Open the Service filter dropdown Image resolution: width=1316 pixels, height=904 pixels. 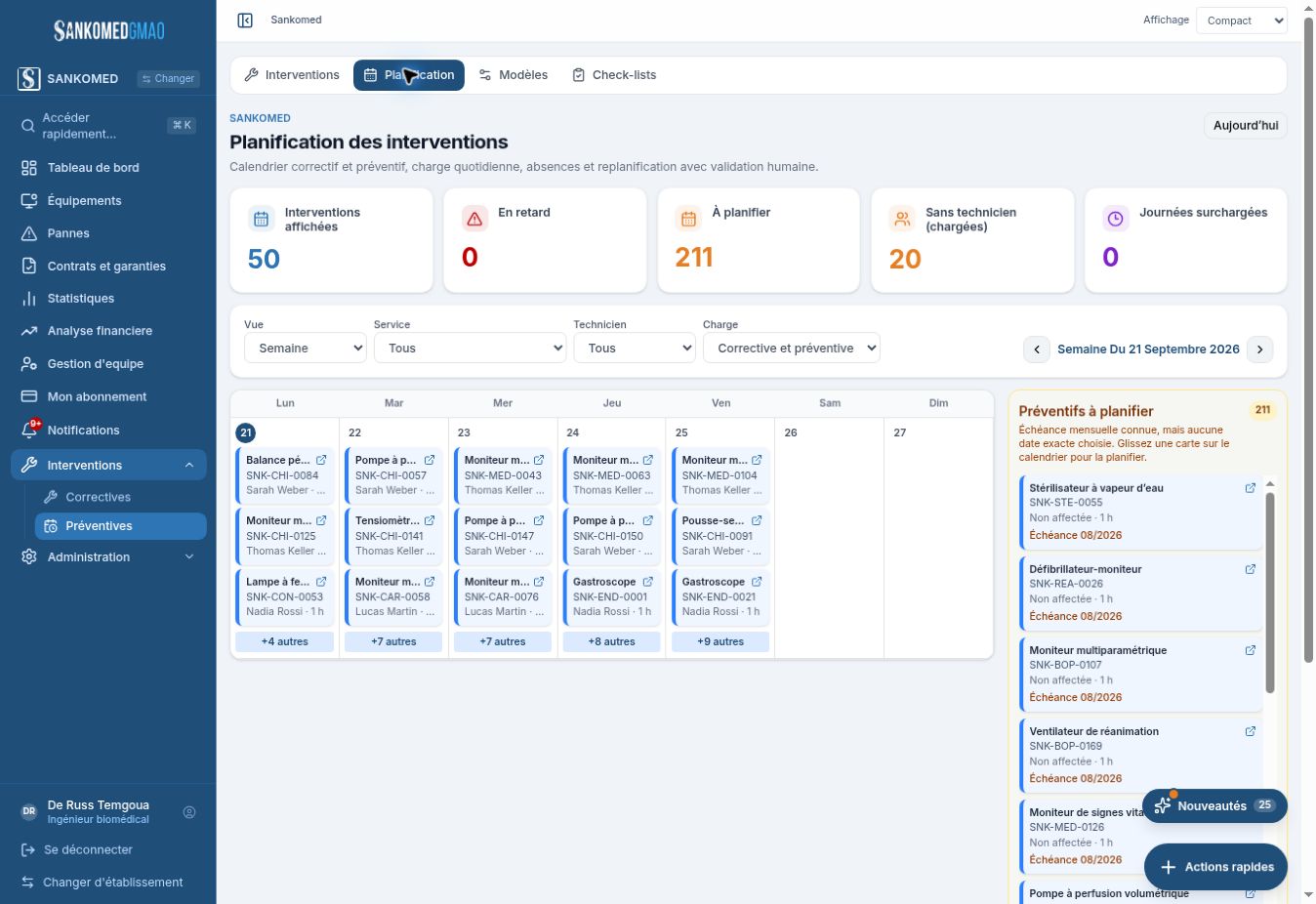pyautogui.click(x=470, y=348)
